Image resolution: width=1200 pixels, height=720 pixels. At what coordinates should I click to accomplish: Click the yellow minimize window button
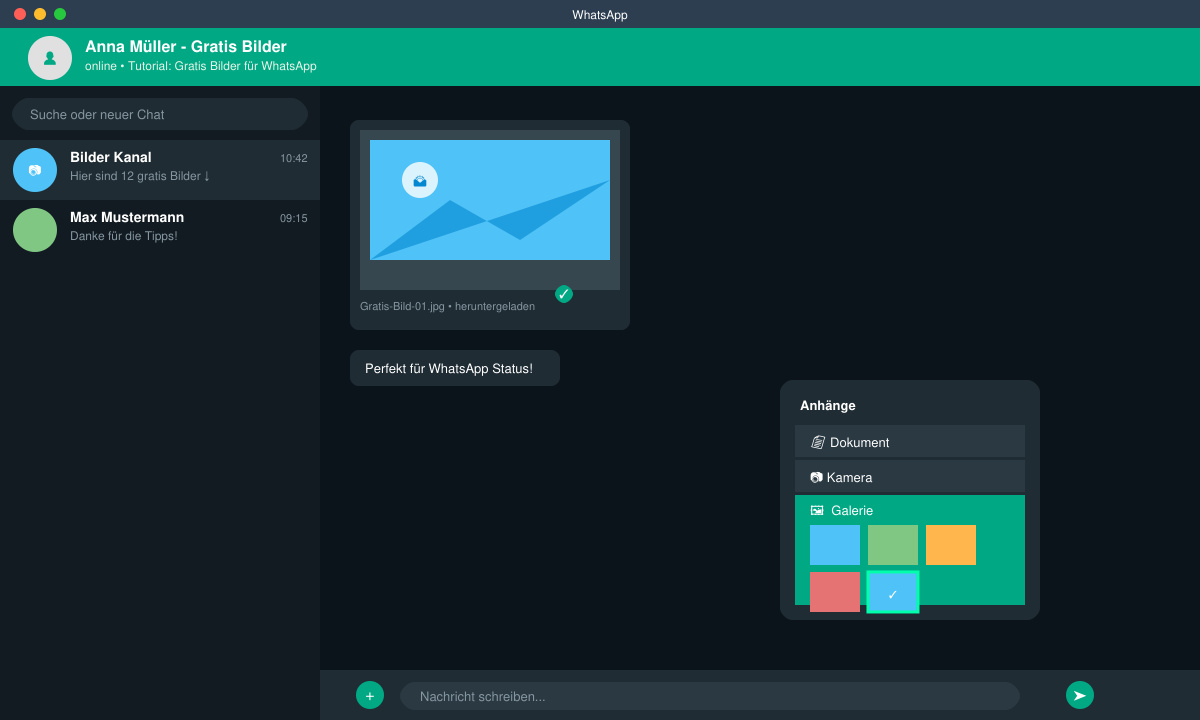40,14
